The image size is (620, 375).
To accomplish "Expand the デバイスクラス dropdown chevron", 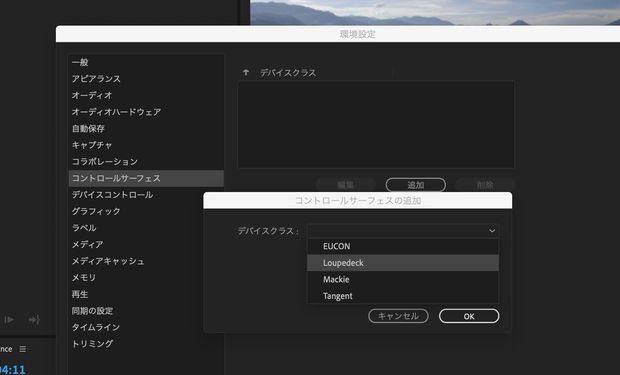I will [492, 231].
